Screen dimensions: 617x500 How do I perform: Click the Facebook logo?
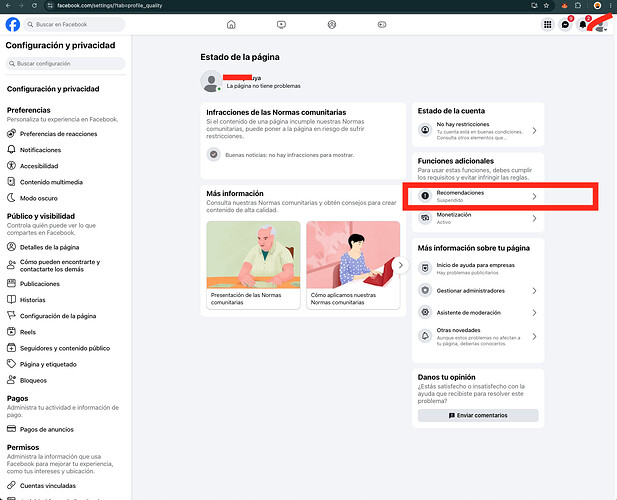(13, 24)
